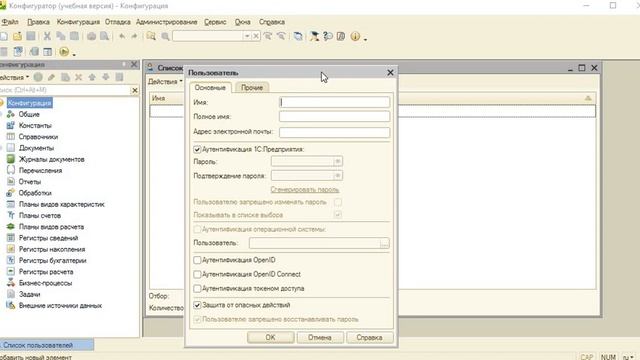The image size is (640, 360).
Task: Switch to the Основные tab
Action: point(210,88)
